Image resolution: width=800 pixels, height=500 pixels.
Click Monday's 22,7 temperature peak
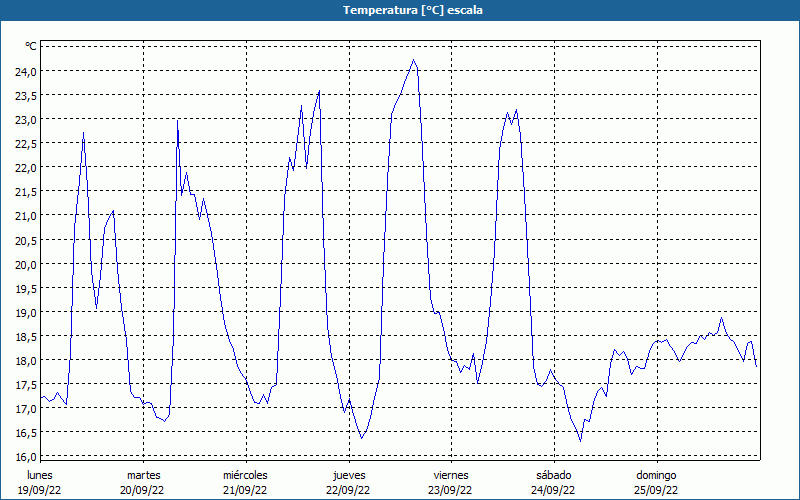click(x=83, y=133)
